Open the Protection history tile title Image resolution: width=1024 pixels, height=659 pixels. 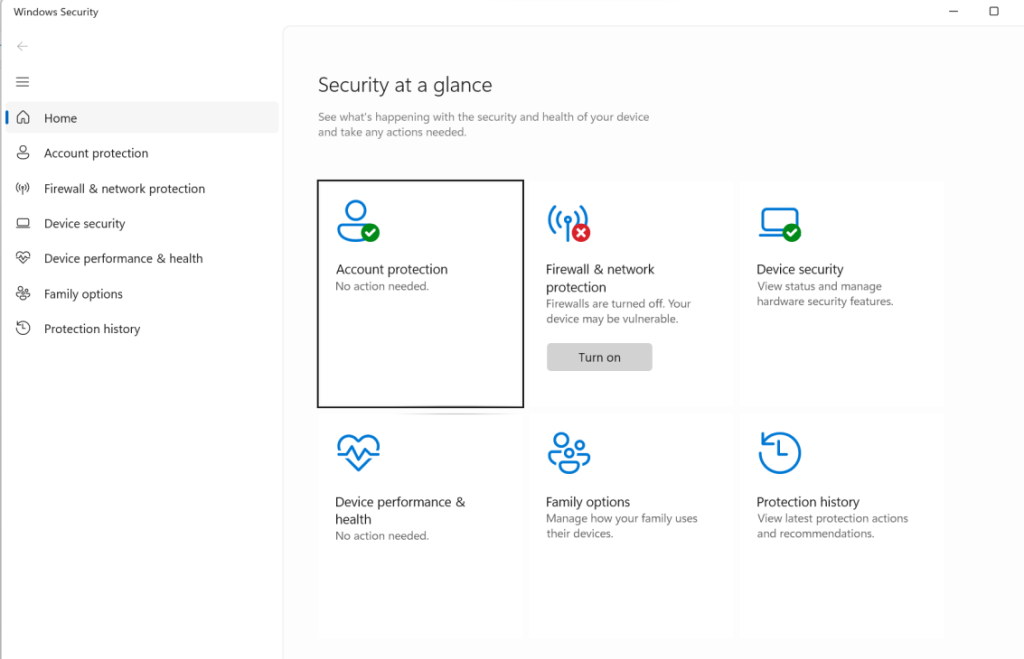pos(807,502)
